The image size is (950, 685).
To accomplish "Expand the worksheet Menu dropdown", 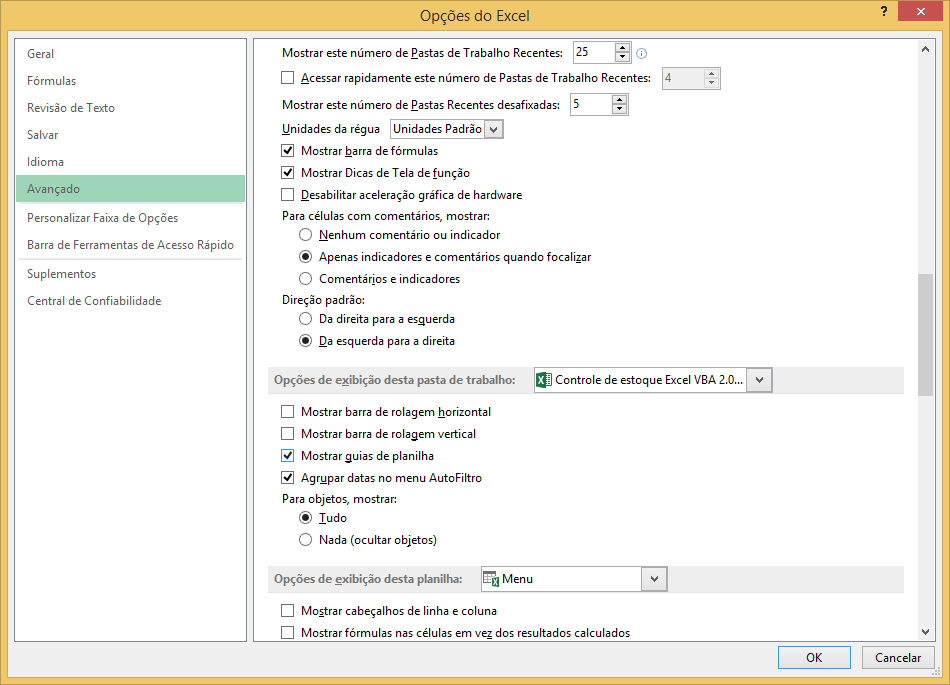I will tap(654, 579).
